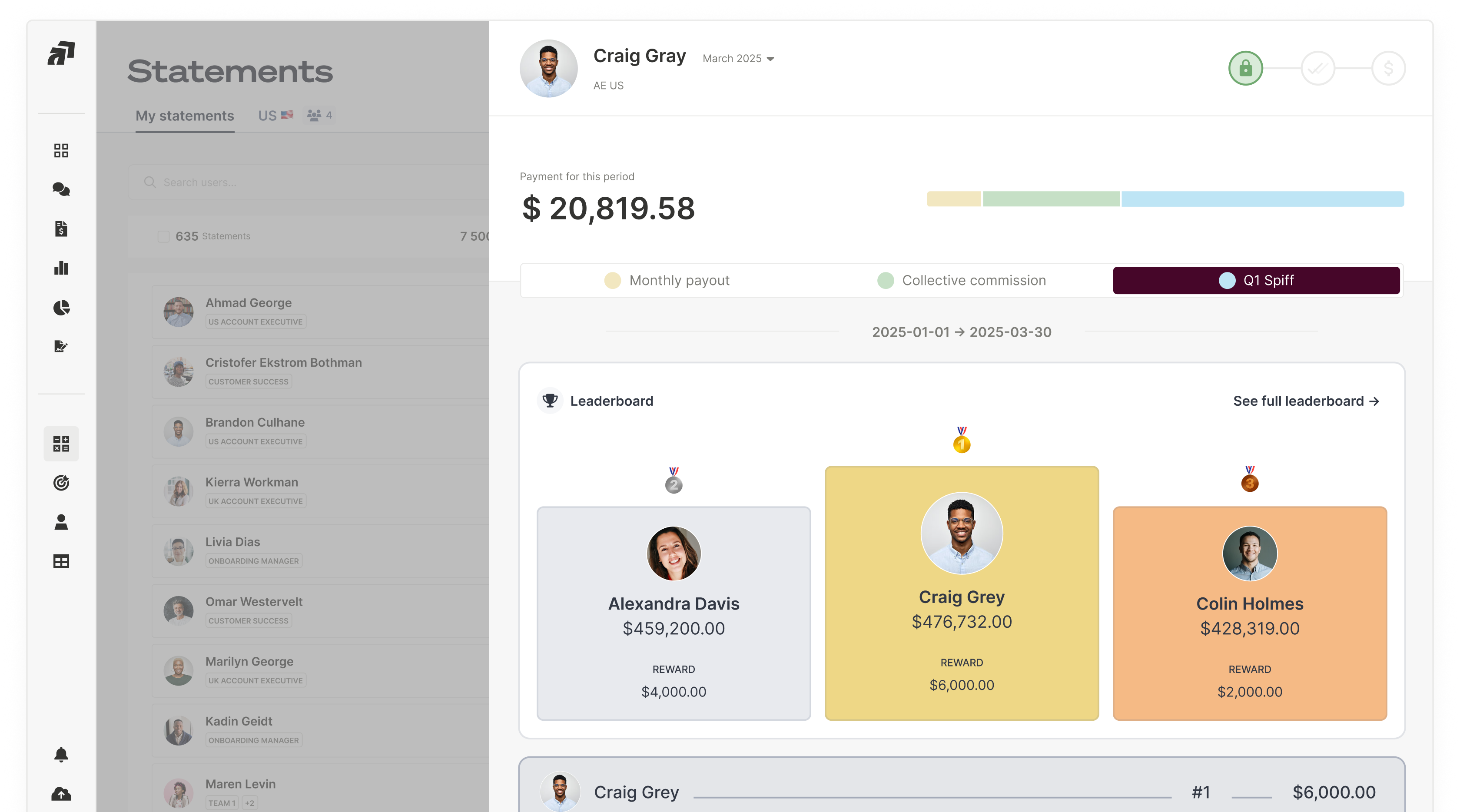Open the March 2025 period dropdown
The width and height of the screenshot is (1460, 812).
tap(738, 58)
